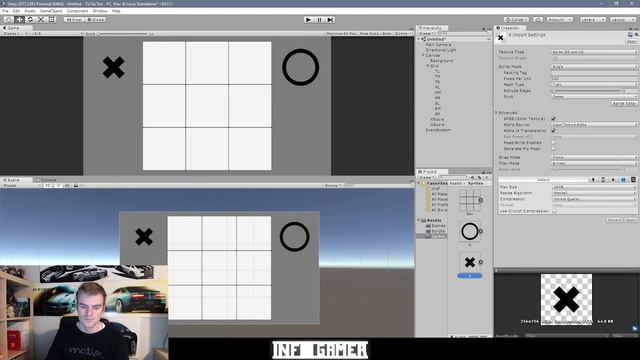
Task: Toggle sRGB (Color Texture) checkbox
Action: click(x=553, y=118)
